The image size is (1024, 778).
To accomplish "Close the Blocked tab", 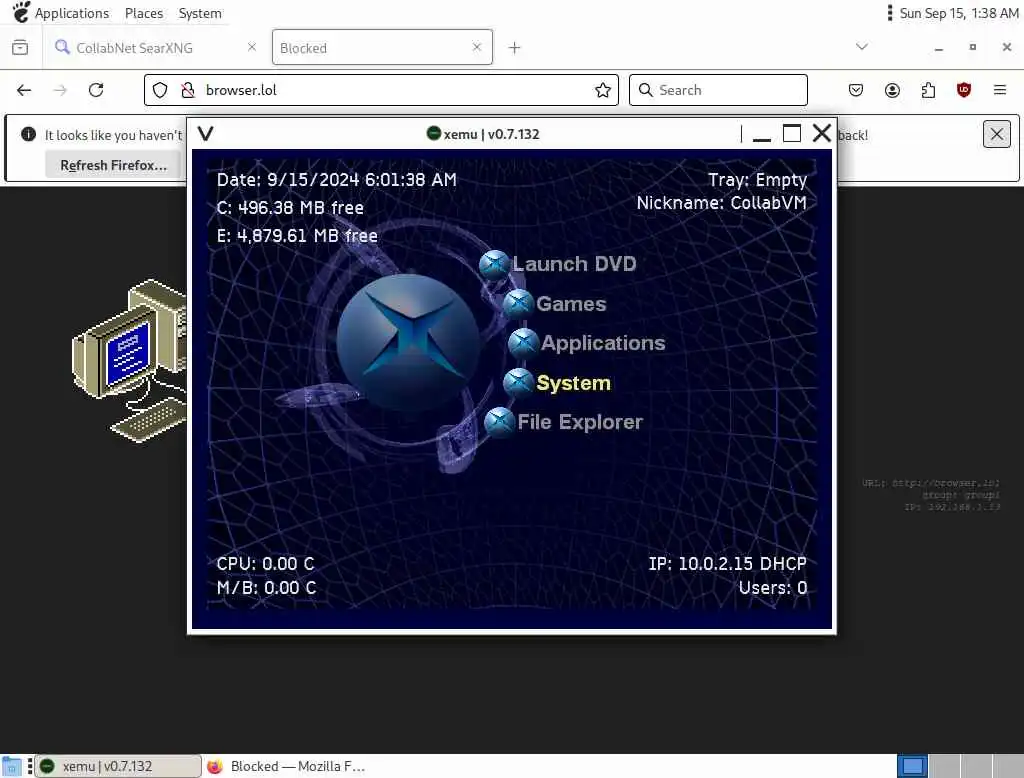I will 477,47.
